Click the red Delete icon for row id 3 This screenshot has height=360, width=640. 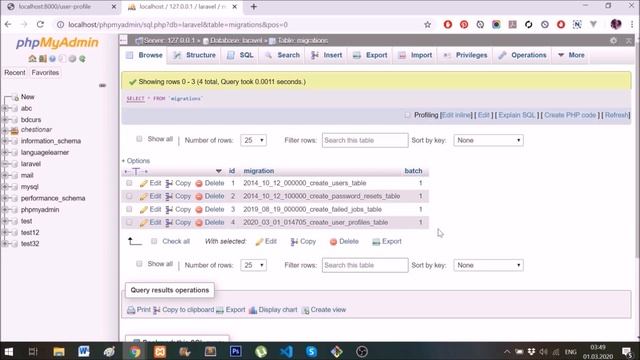point(199,210)
